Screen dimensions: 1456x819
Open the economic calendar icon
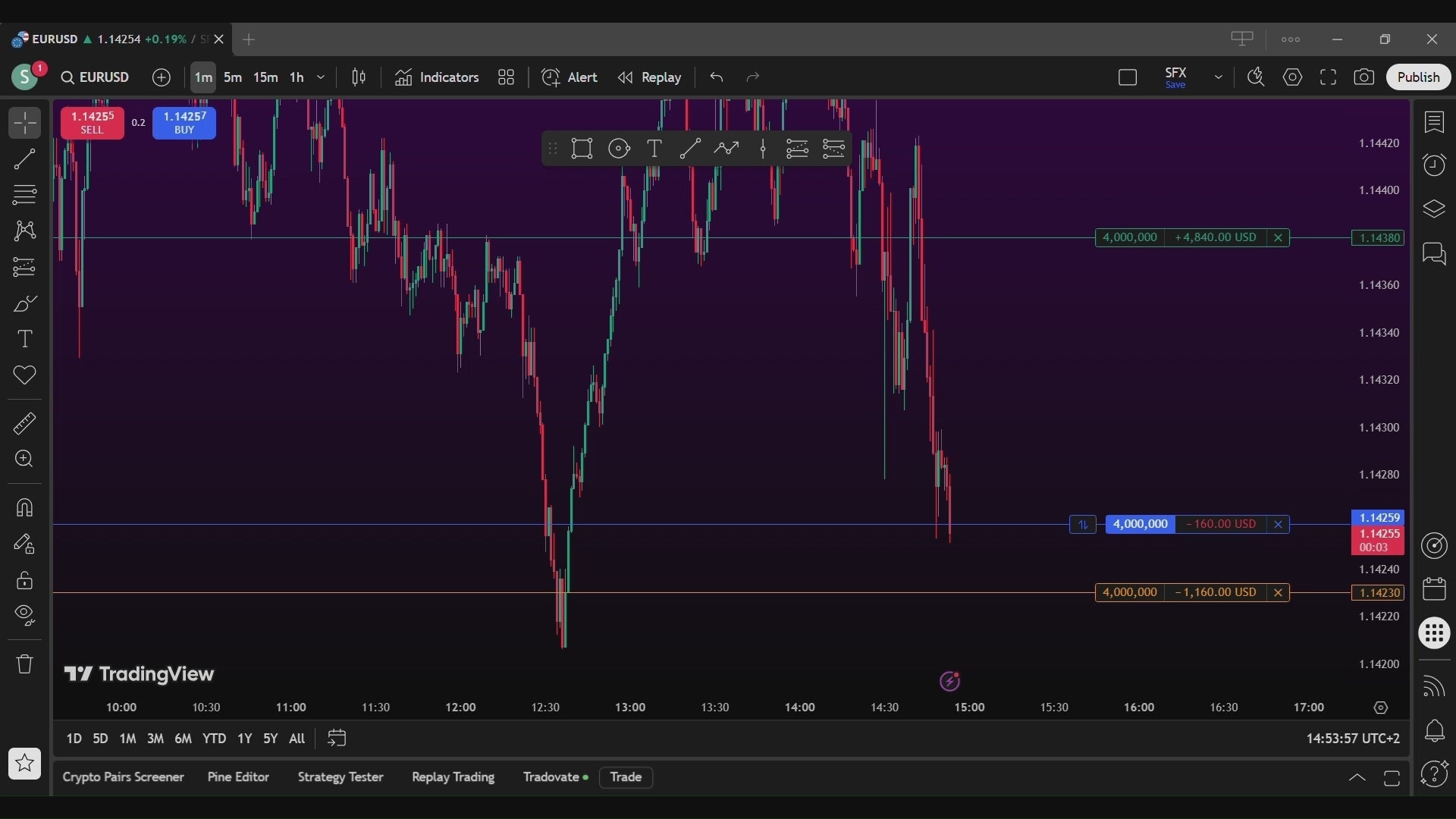coord(1434,588)
